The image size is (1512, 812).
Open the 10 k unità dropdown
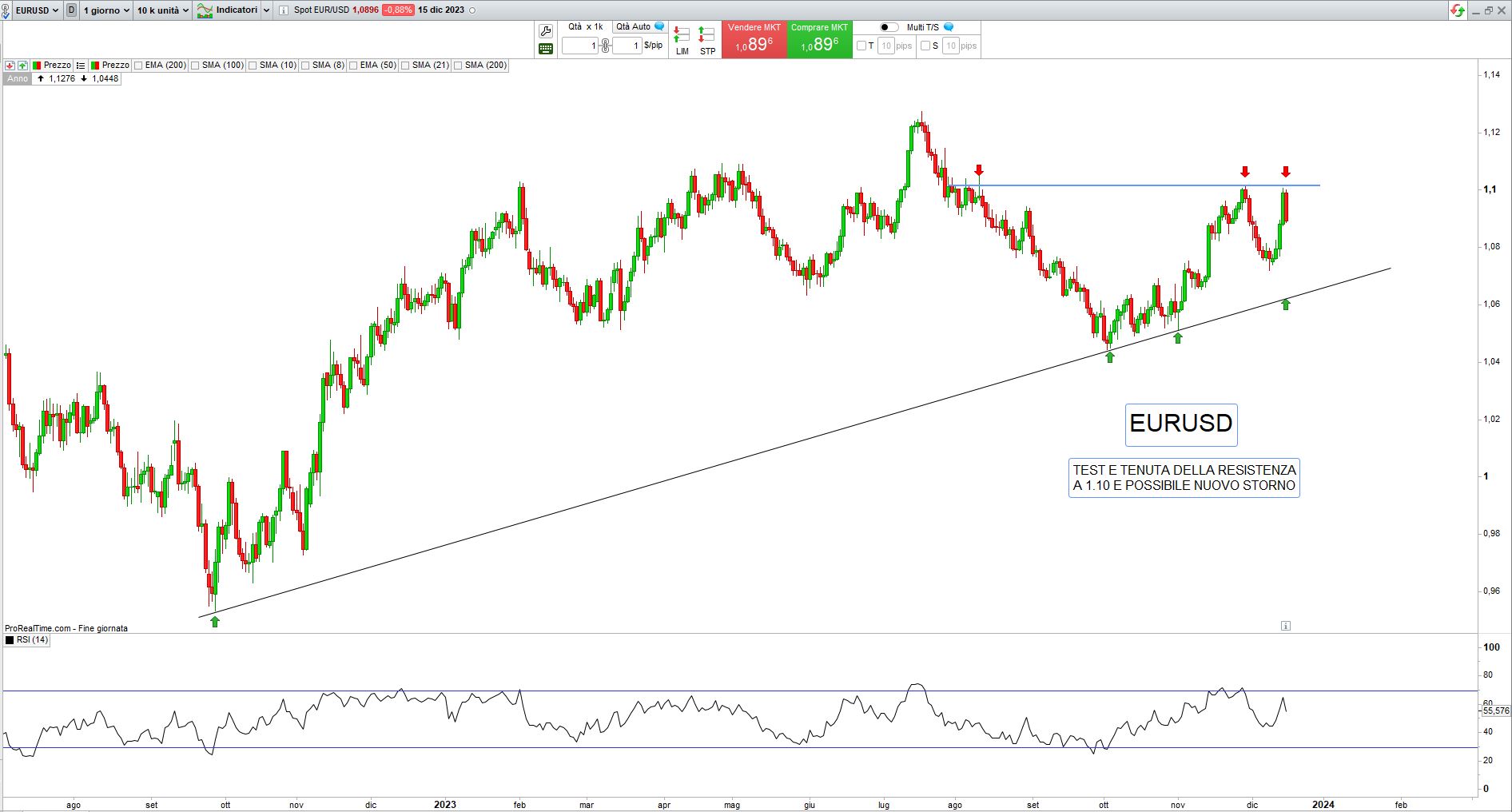[x=162, y=10]
